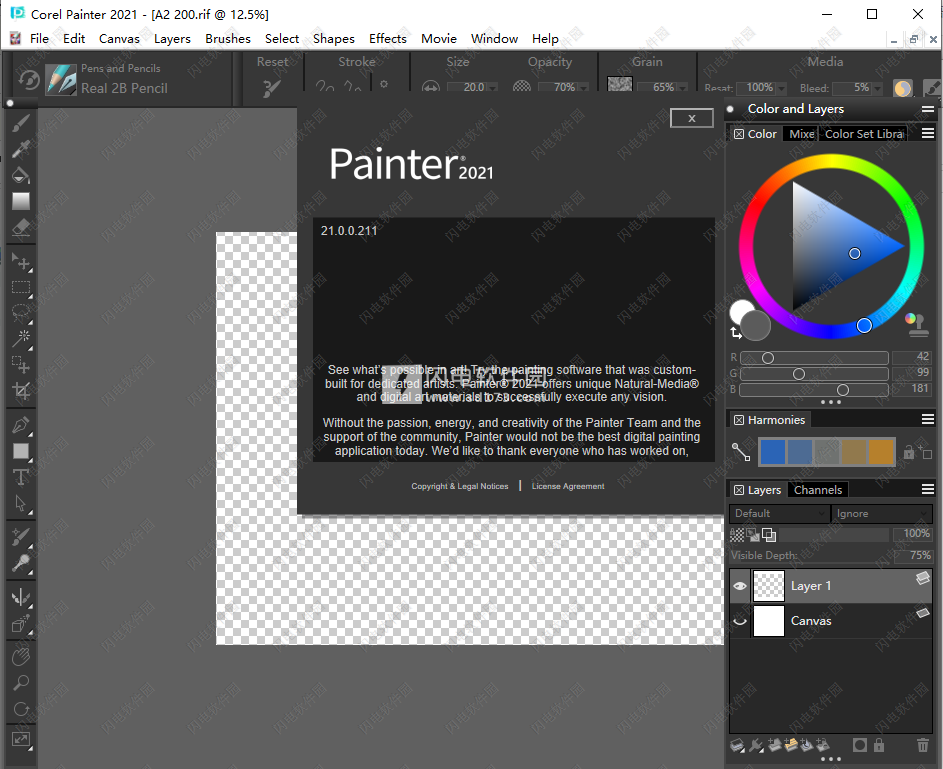Open the Canvas menu

[119, 38]
